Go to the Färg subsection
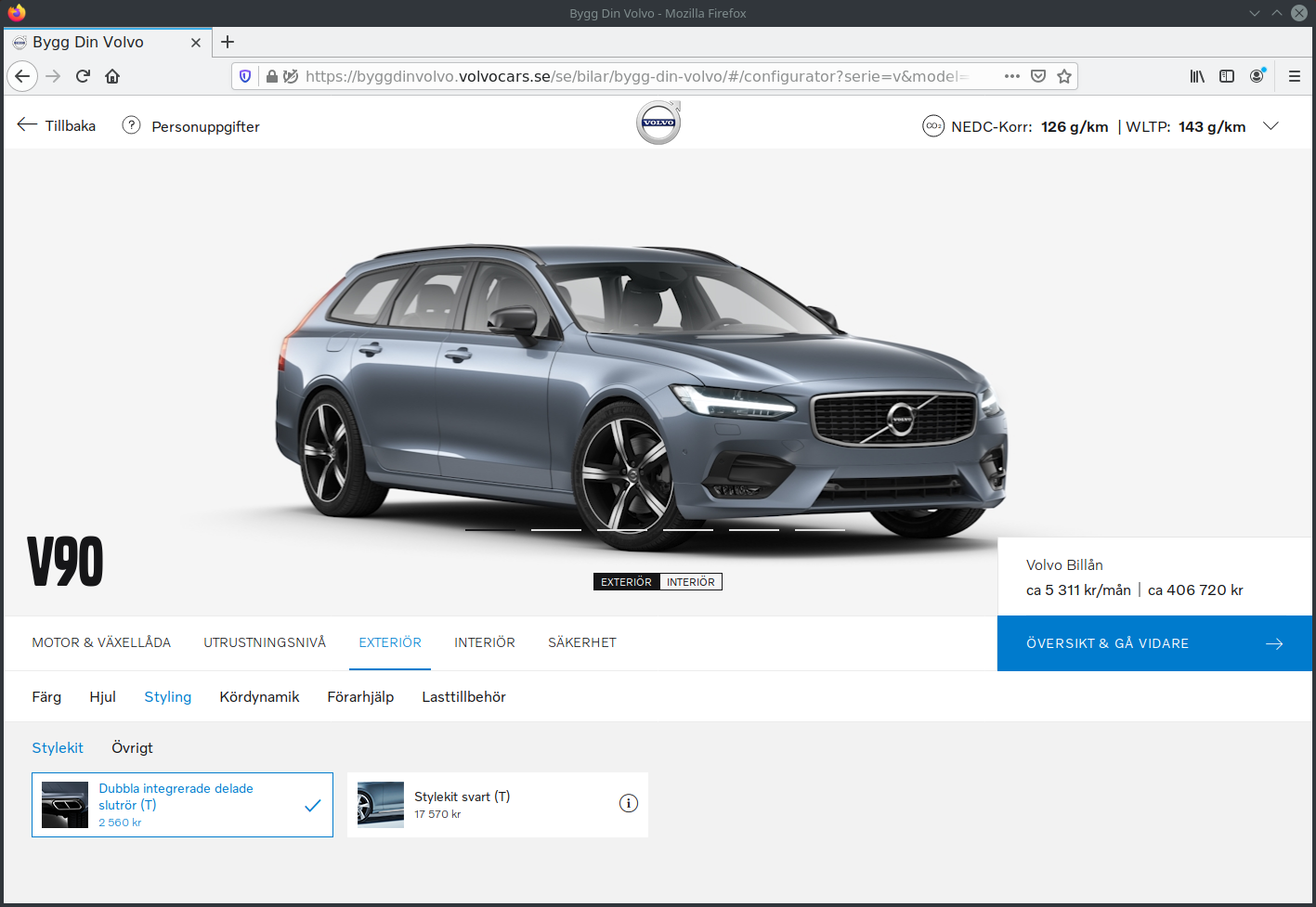The width and height of the screenshot is (1316, 907). click(46, 697)
